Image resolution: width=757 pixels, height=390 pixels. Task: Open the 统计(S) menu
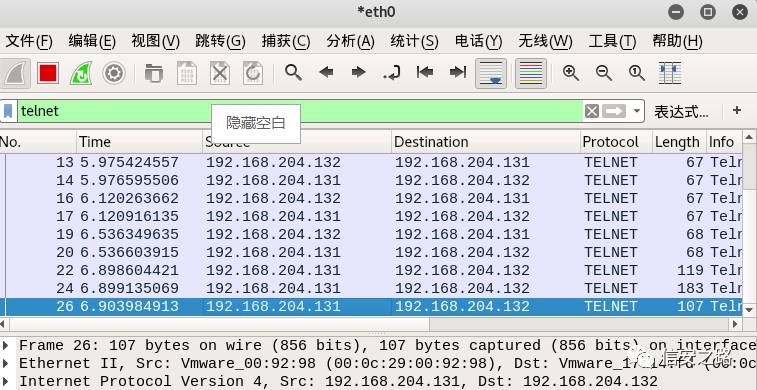[x=414, y=41]
